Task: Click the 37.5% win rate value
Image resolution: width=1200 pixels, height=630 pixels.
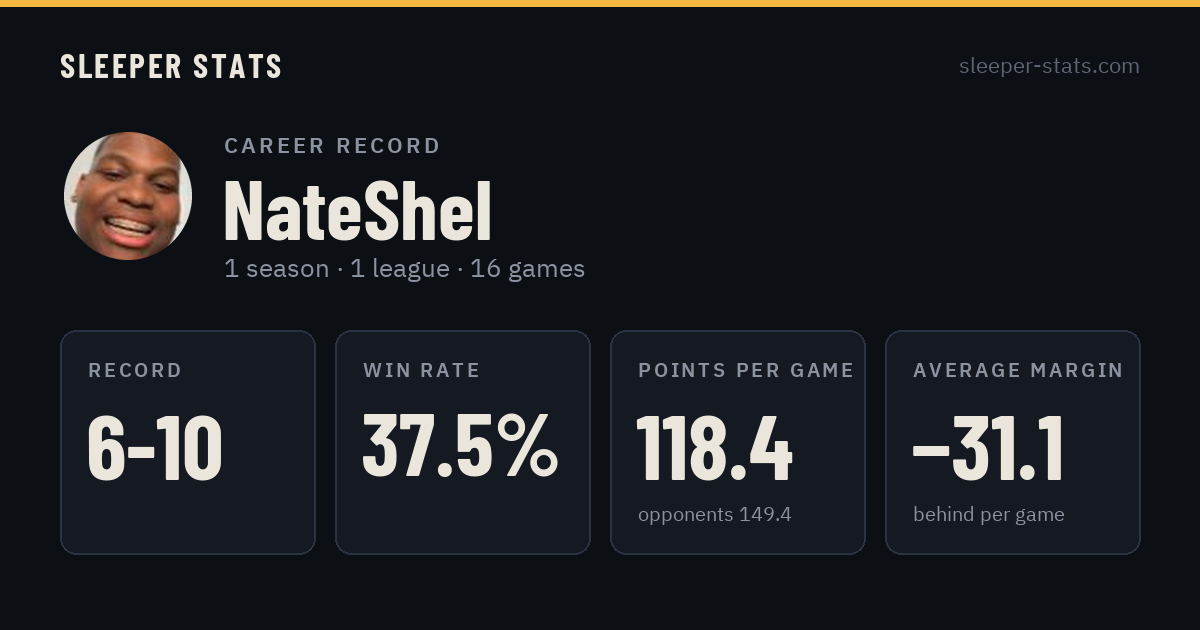Action: pyautogui.click(x=460, y=446)
